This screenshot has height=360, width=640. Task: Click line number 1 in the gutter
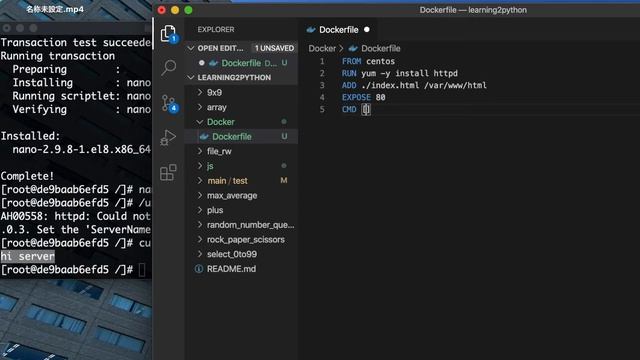322,61
